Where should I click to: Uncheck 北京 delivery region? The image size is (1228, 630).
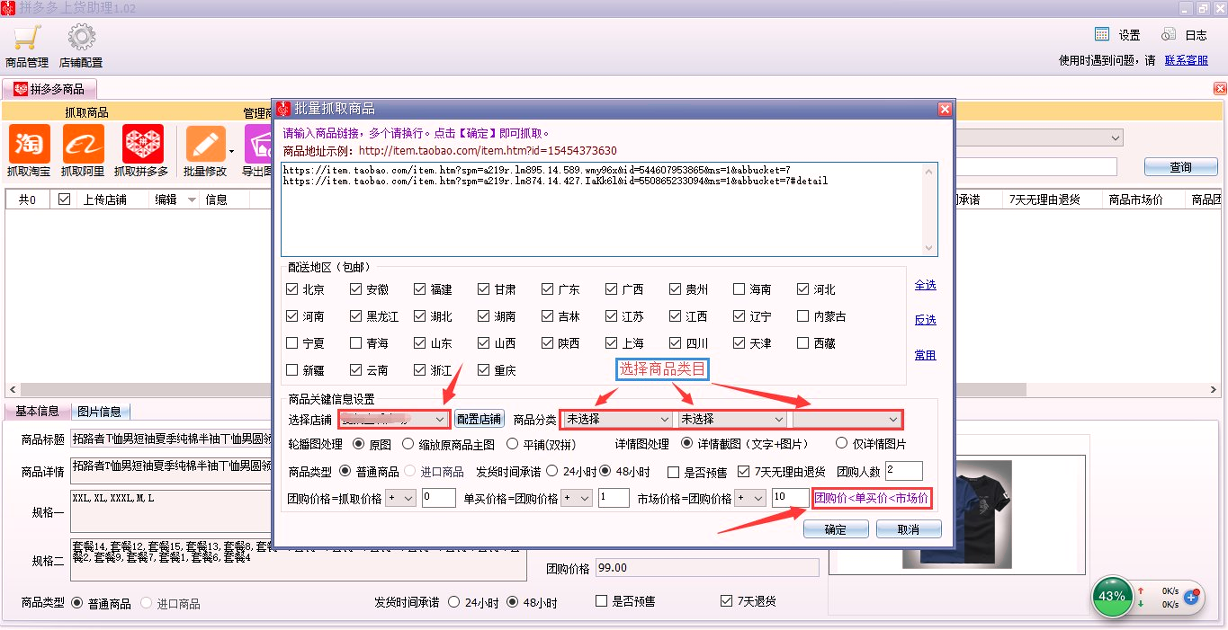[292, 290]
